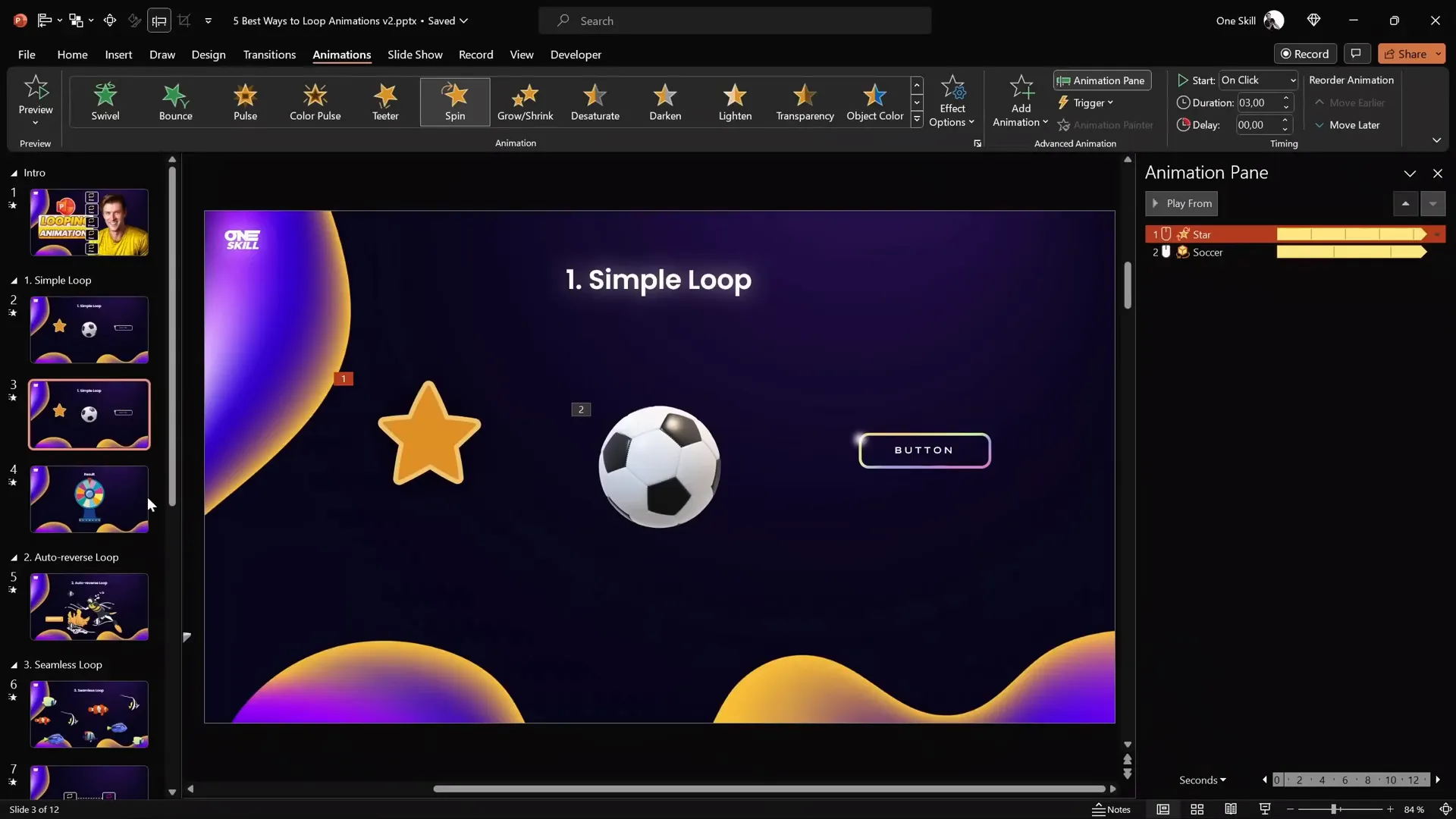Open the animation effect dialog launcher
Viewport: 1456px width, 819px height.
pos(977,143)
